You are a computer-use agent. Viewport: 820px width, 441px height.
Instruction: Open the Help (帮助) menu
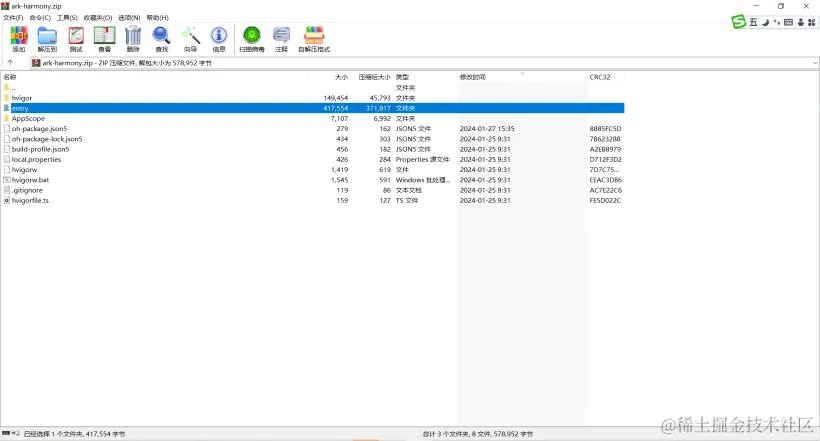157,18
